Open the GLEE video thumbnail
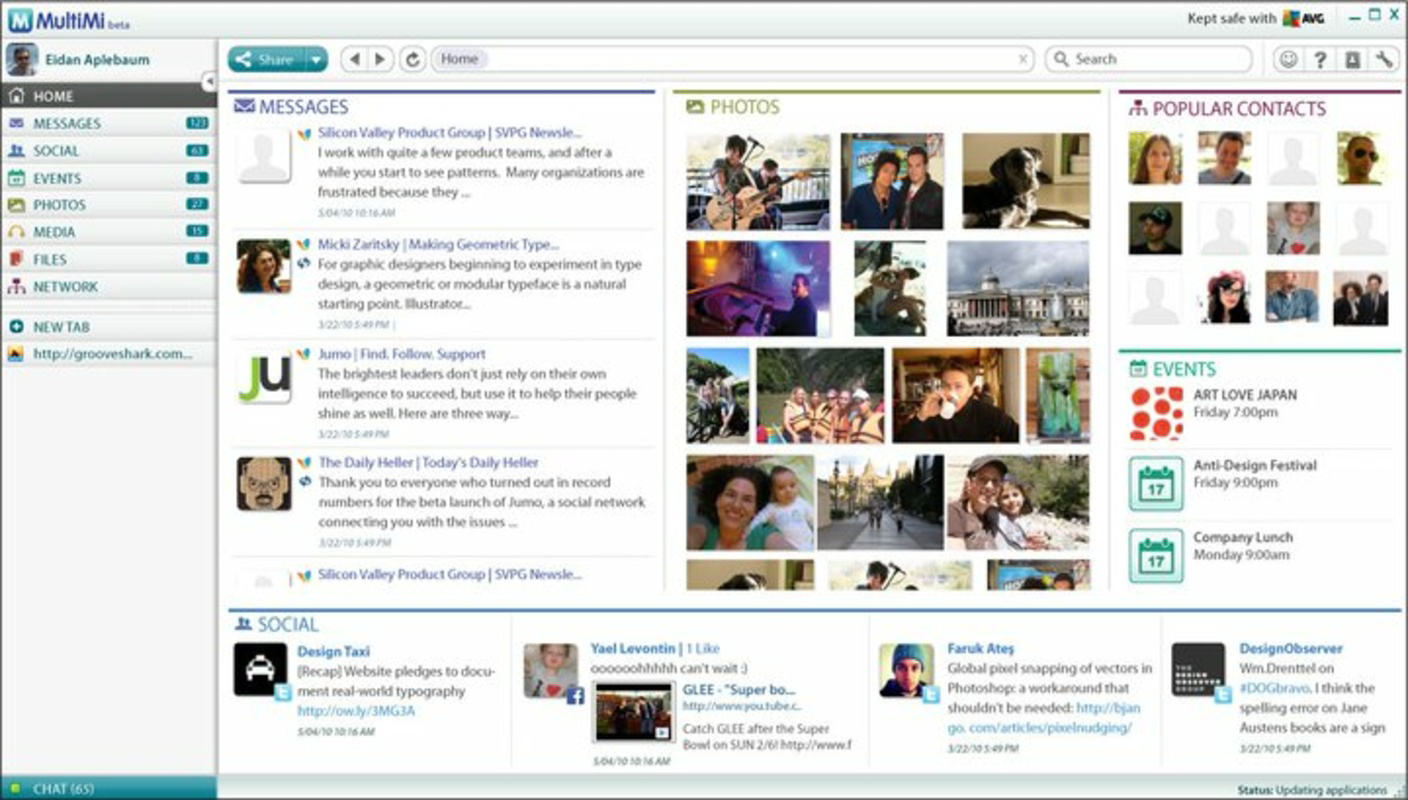 (633, 711)
